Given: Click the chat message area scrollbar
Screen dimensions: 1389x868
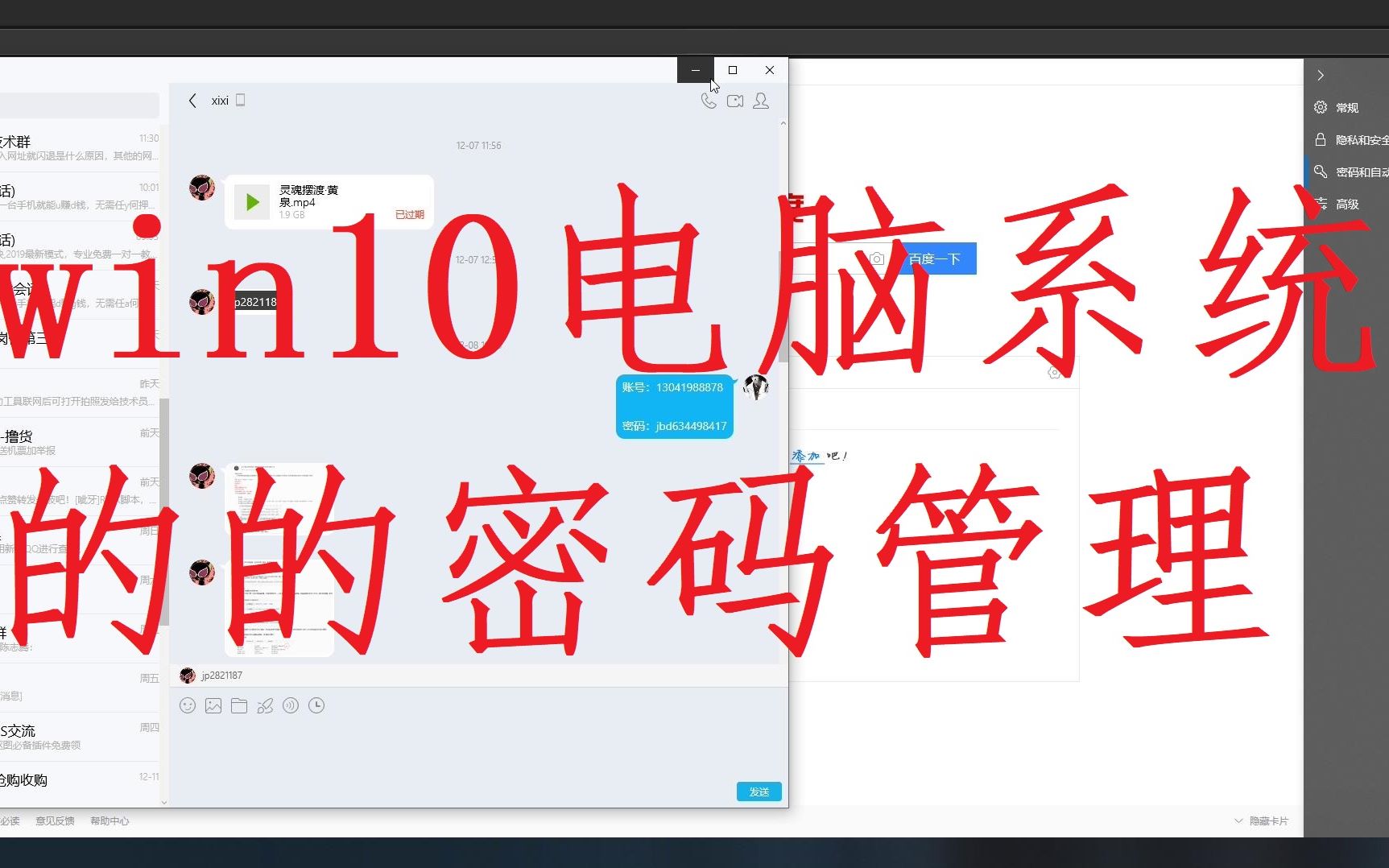Looking at the screenshot, I should pos(783,306).
